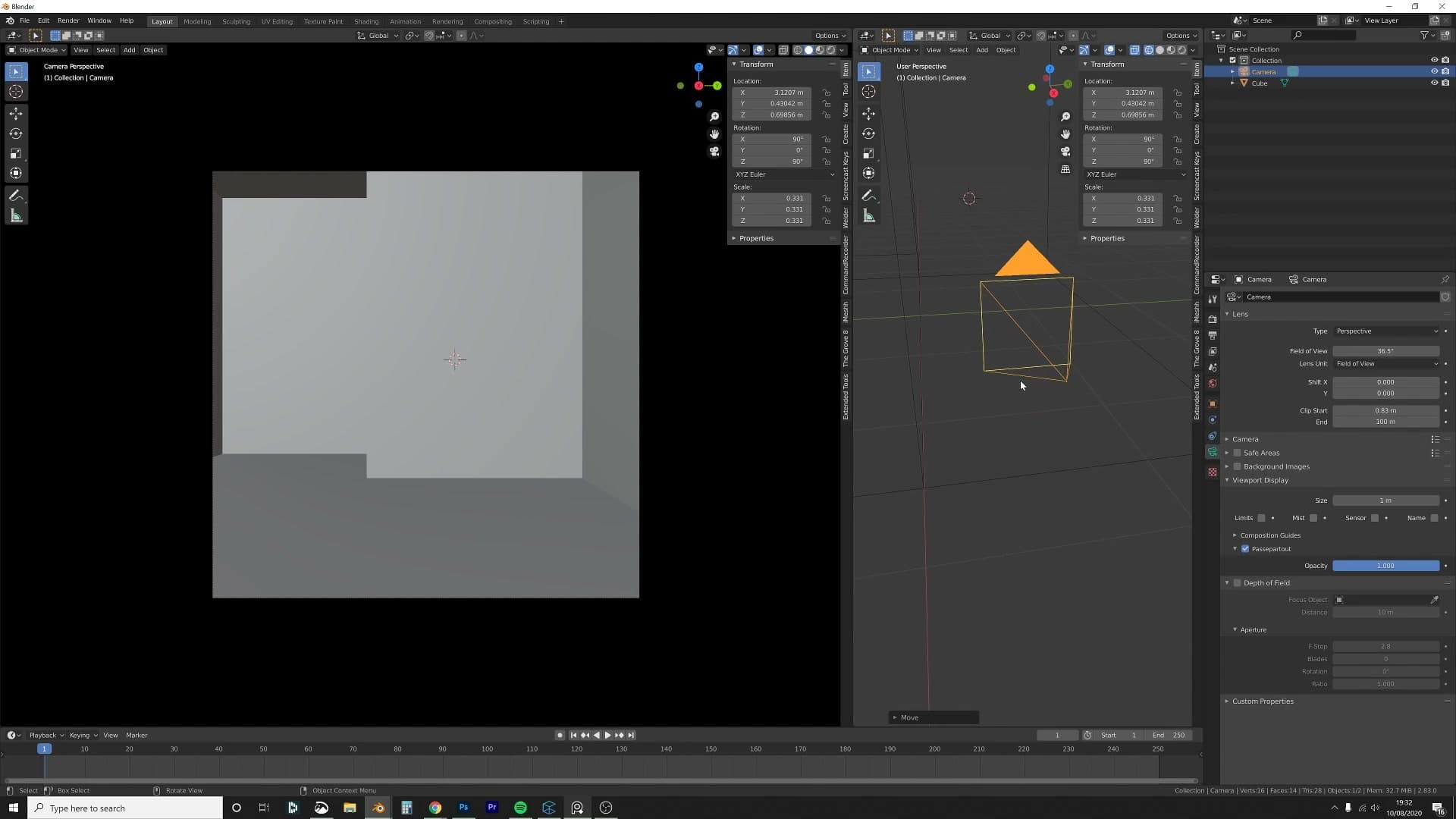Open Add menu in left viewport
The image size is (1456, 819).
pyautogui.click(x=130, y=50)
